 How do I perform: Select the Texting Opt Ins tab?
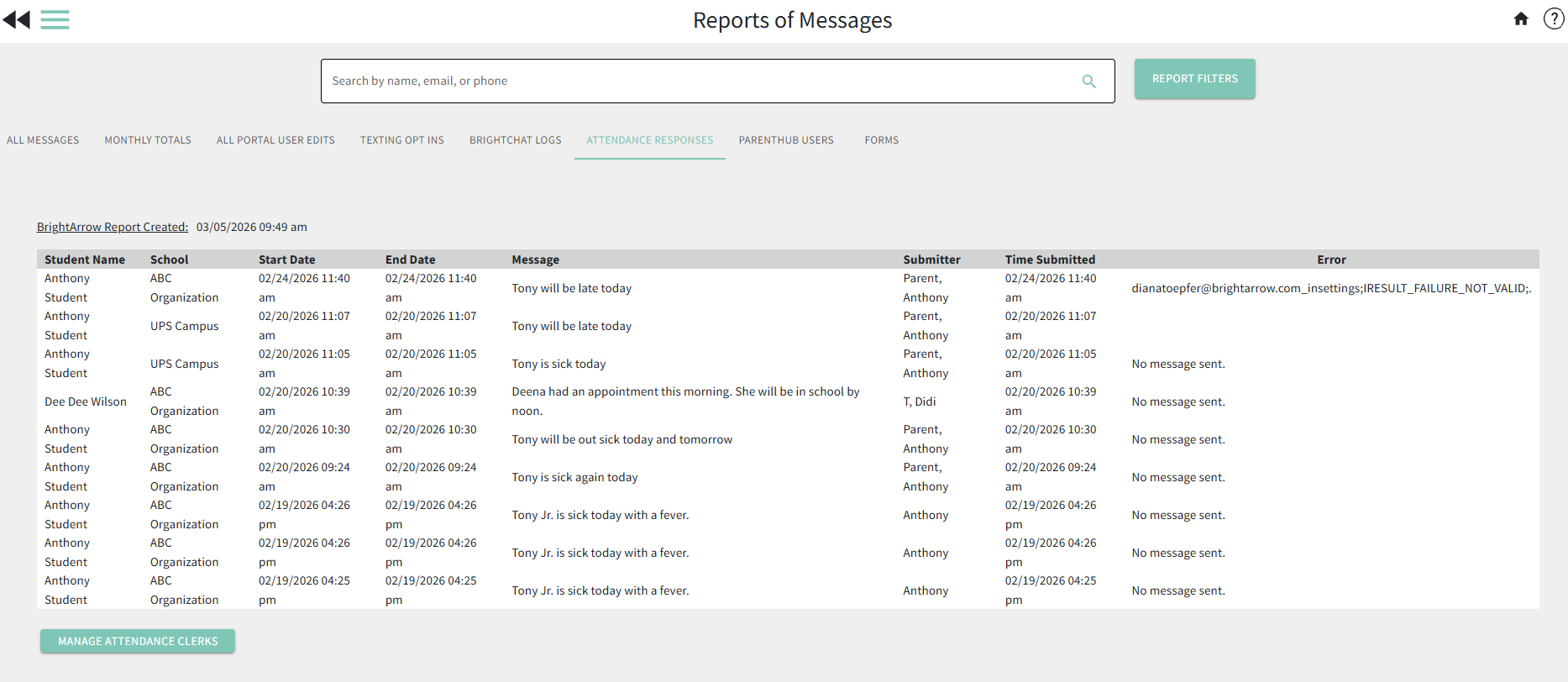pyautogui.click(x=402, y=140)
